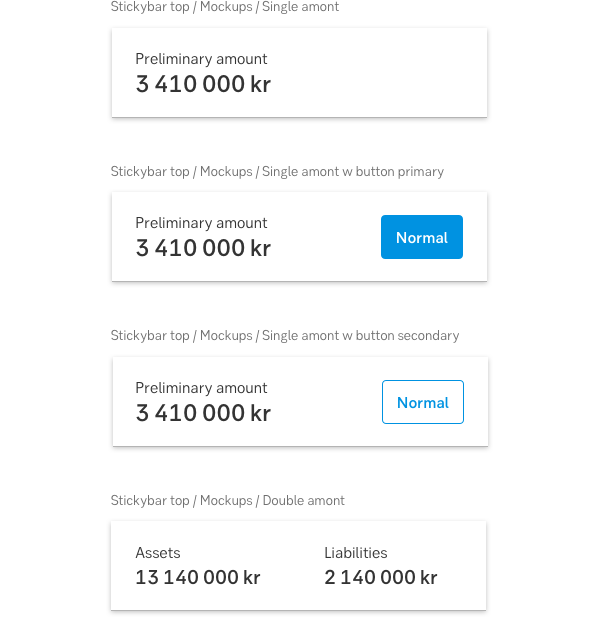Click the 3 410 000 kr value in first card
Viewport: 600px width, 617px height.
coord(203,84)
